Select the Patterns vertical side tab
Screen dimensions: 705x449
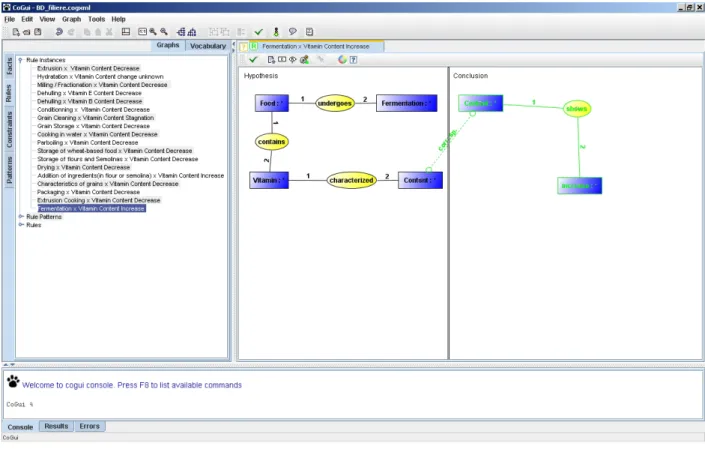[x=9, y=170]
